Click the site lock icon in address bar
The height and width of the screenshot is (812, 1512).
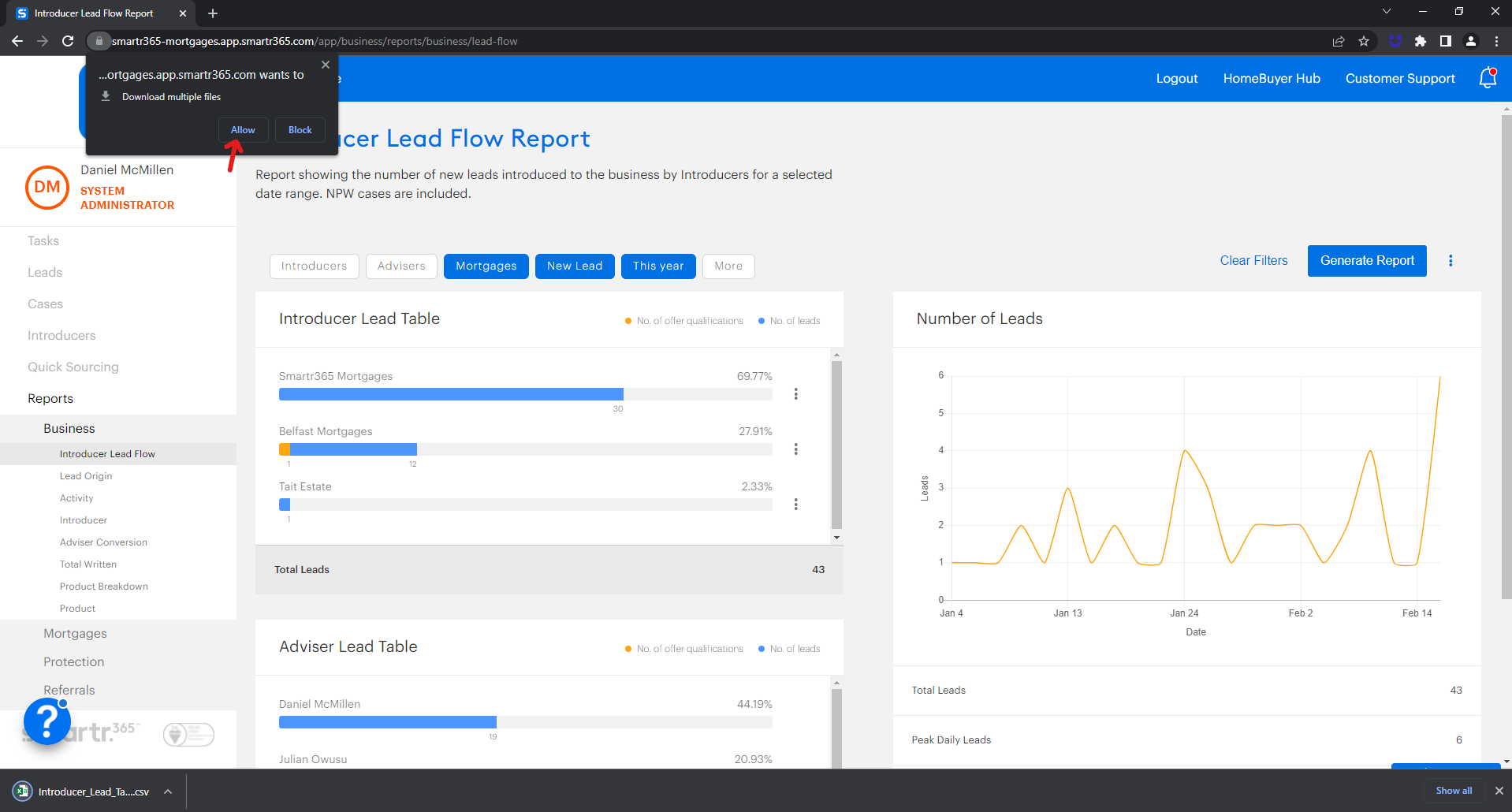pos(99,41)
